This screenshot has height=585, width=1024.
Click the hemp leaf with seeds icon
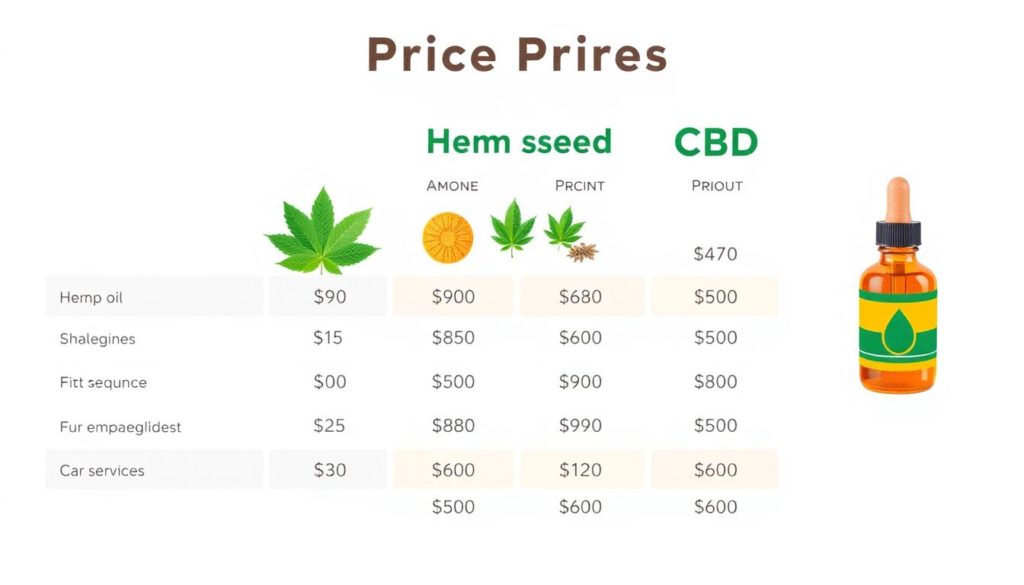[571, 233]
